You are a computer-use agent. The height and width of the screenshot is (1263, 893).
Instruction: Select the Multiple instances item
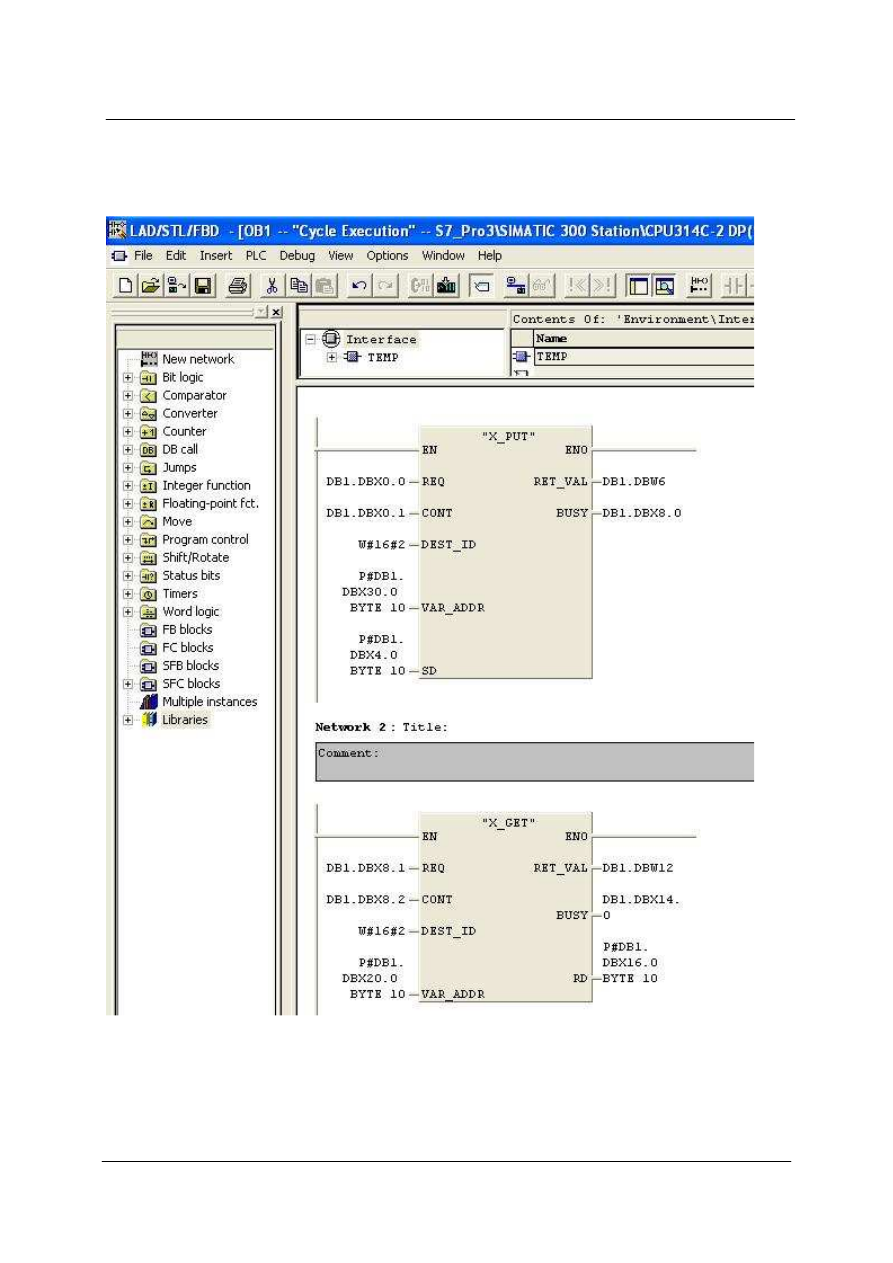coord(209,702)
